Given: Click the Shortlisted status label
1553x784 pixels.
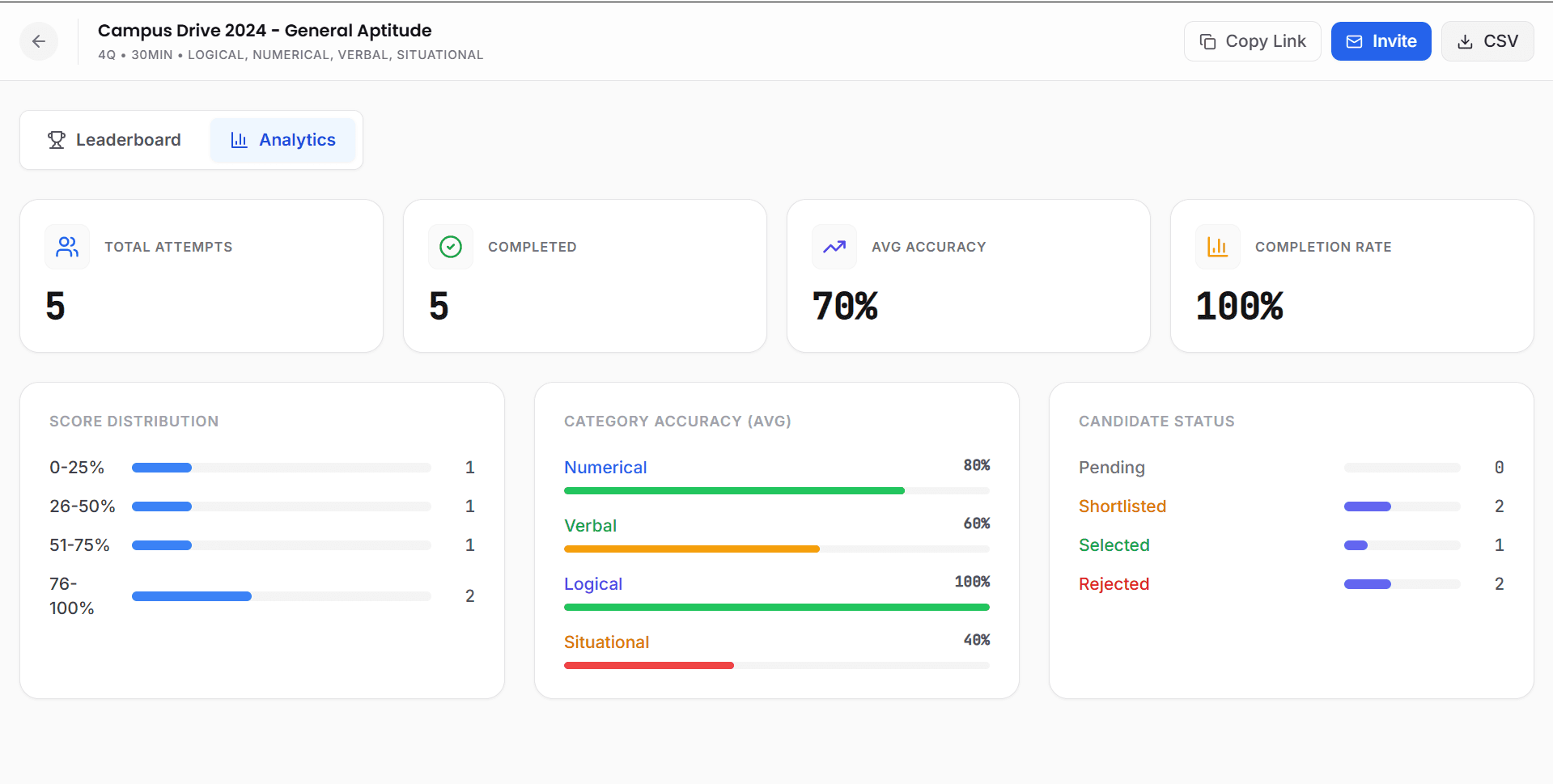Looking at the screenshot, I should pos(1122,506).
